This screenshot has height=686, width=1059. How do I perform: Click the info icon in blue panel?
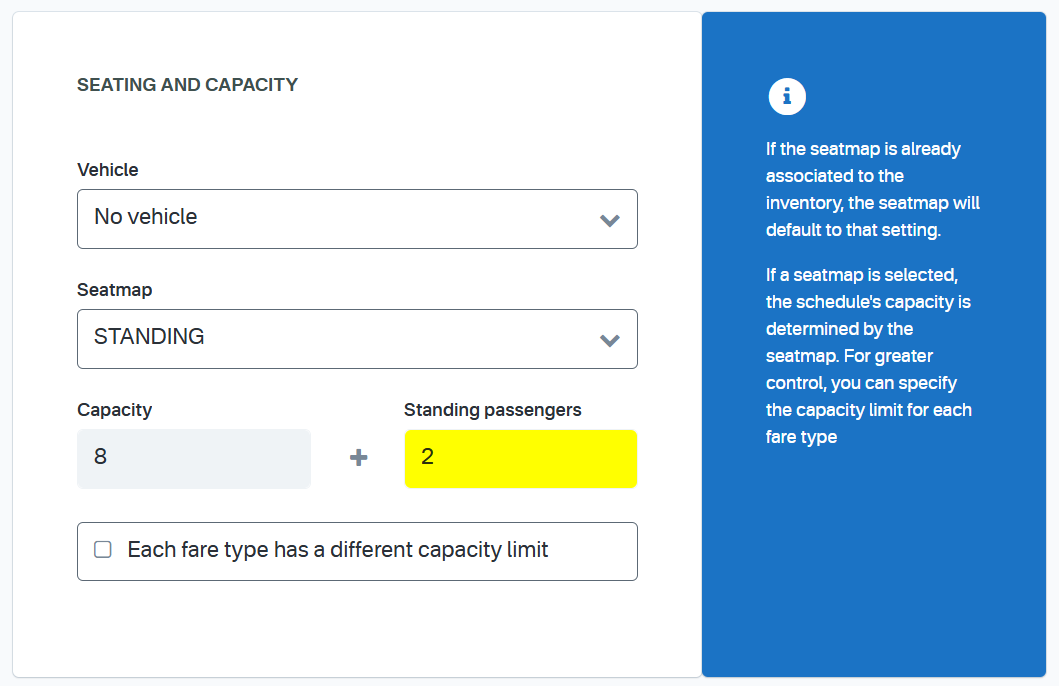[787, 97]
